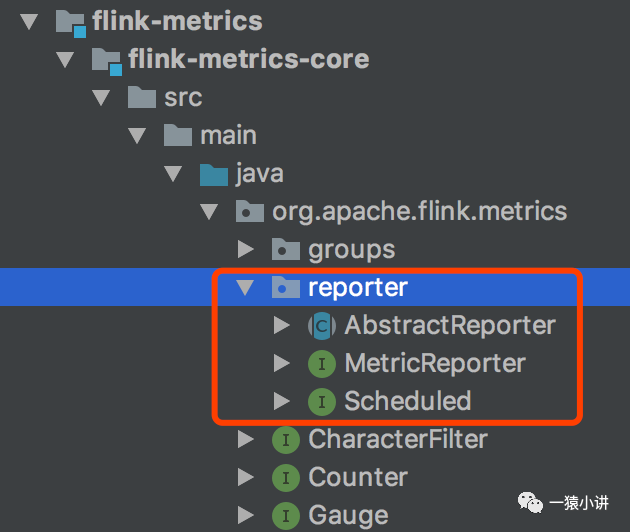Click the groups package icon
The image size is (630, 532).
click(286, 250)
